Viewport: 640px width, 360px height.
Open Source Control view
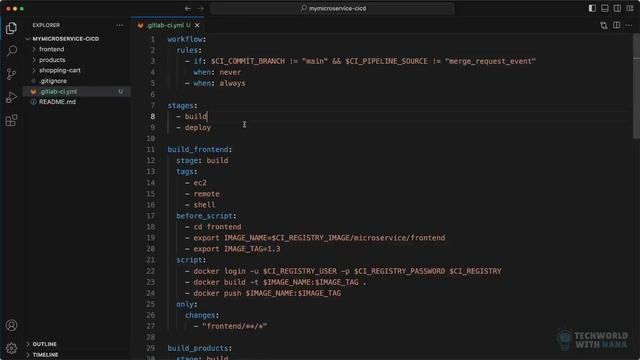point(11,74)
